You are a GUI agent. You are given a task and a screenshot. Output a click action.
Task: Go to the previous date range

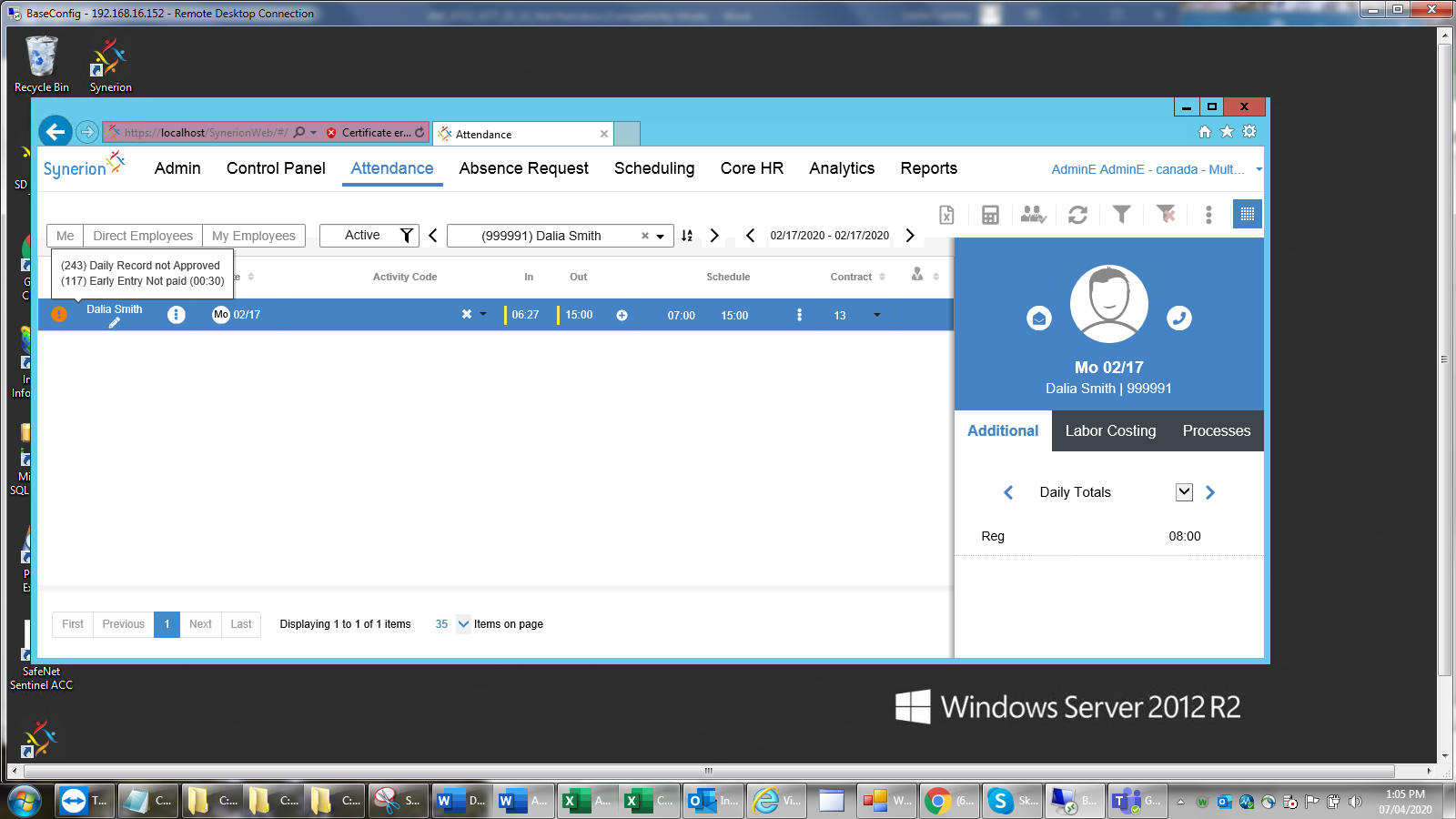click(x=750, y=236)
